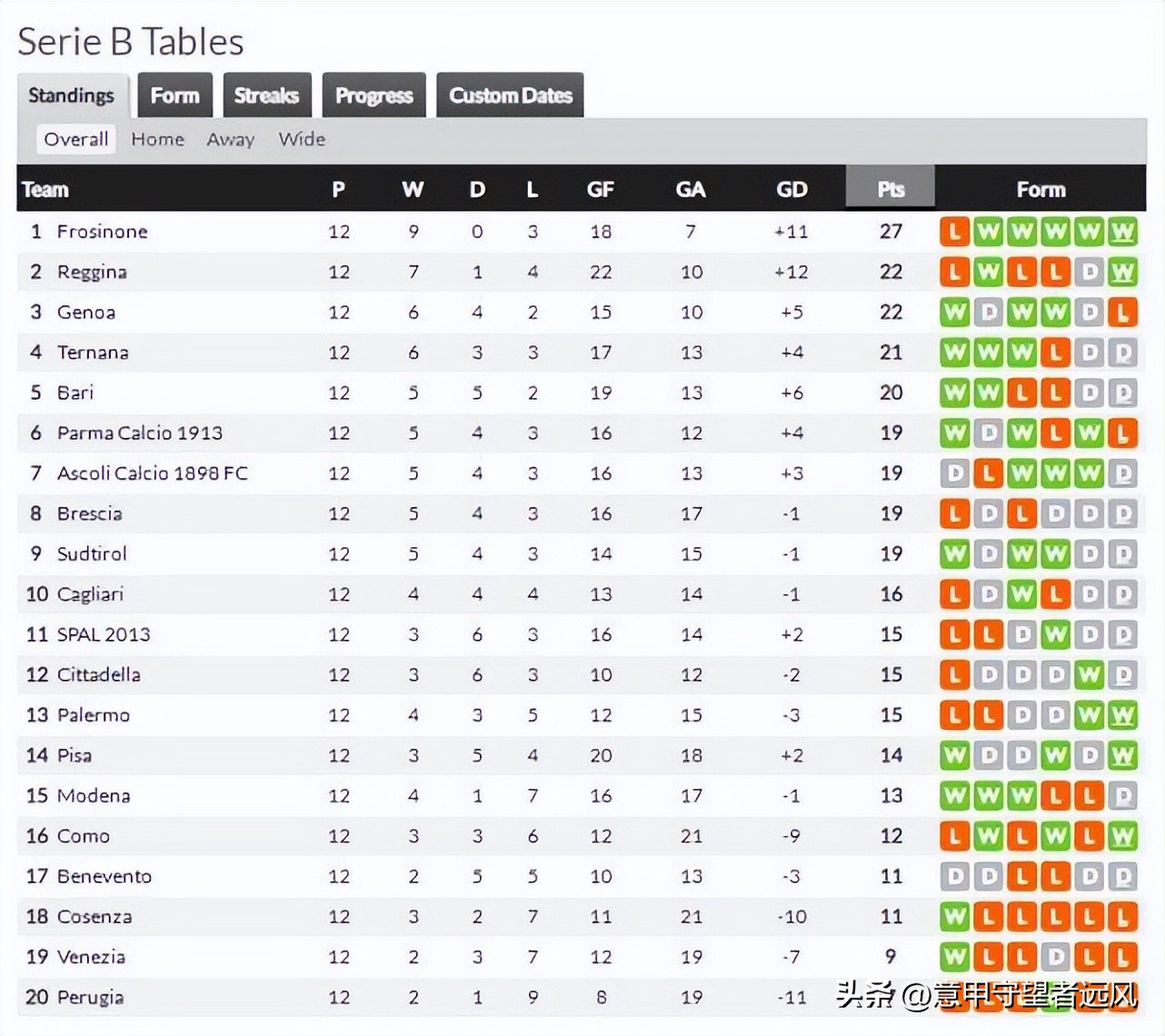Viewport: 1165px width, 1036px height.
Task: Click Benevento's first grey D form icon
Action: 954,876
